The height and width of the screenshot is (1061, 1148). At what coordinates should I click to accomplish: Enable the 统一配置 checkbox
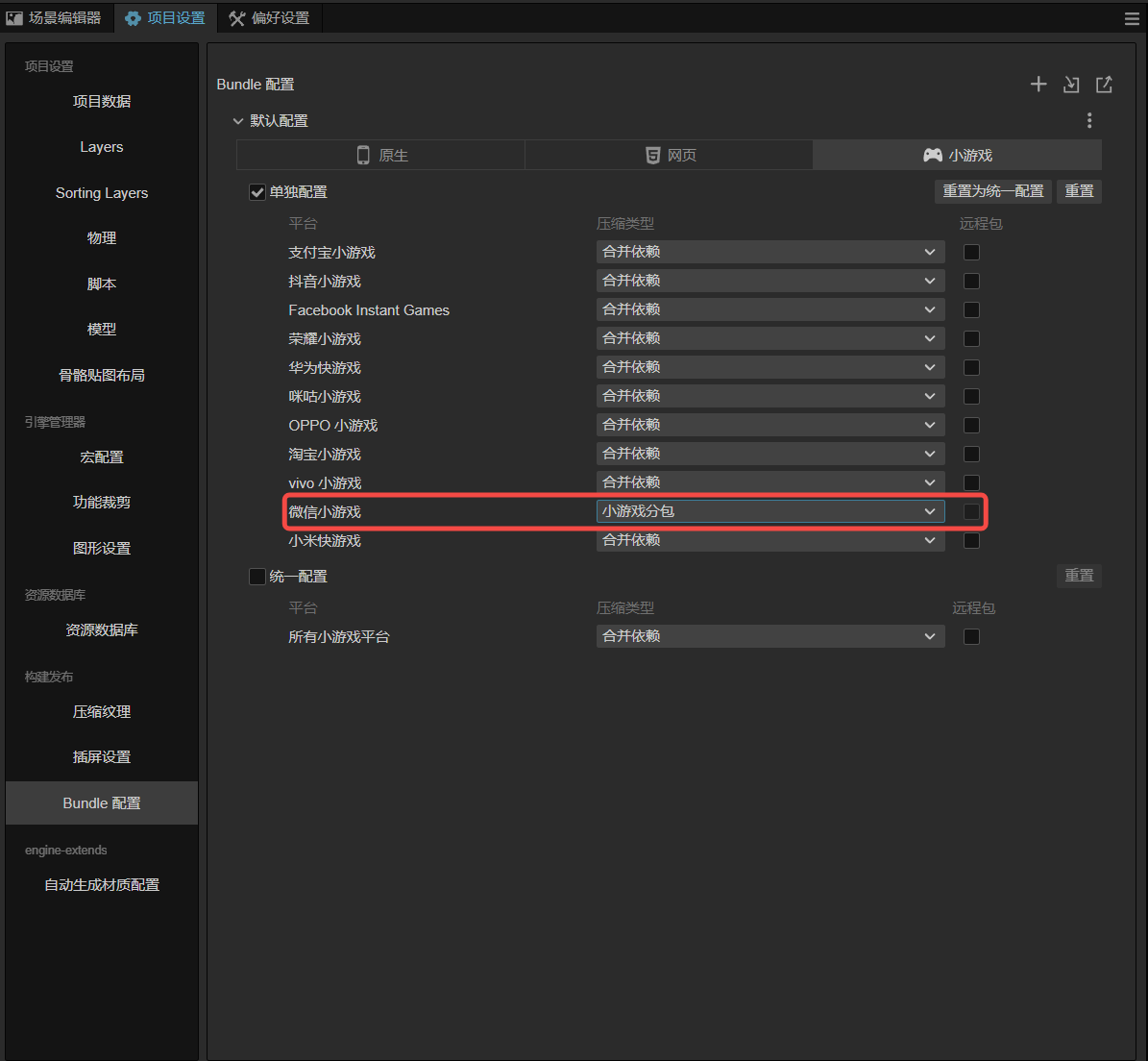tap(257, 577)
